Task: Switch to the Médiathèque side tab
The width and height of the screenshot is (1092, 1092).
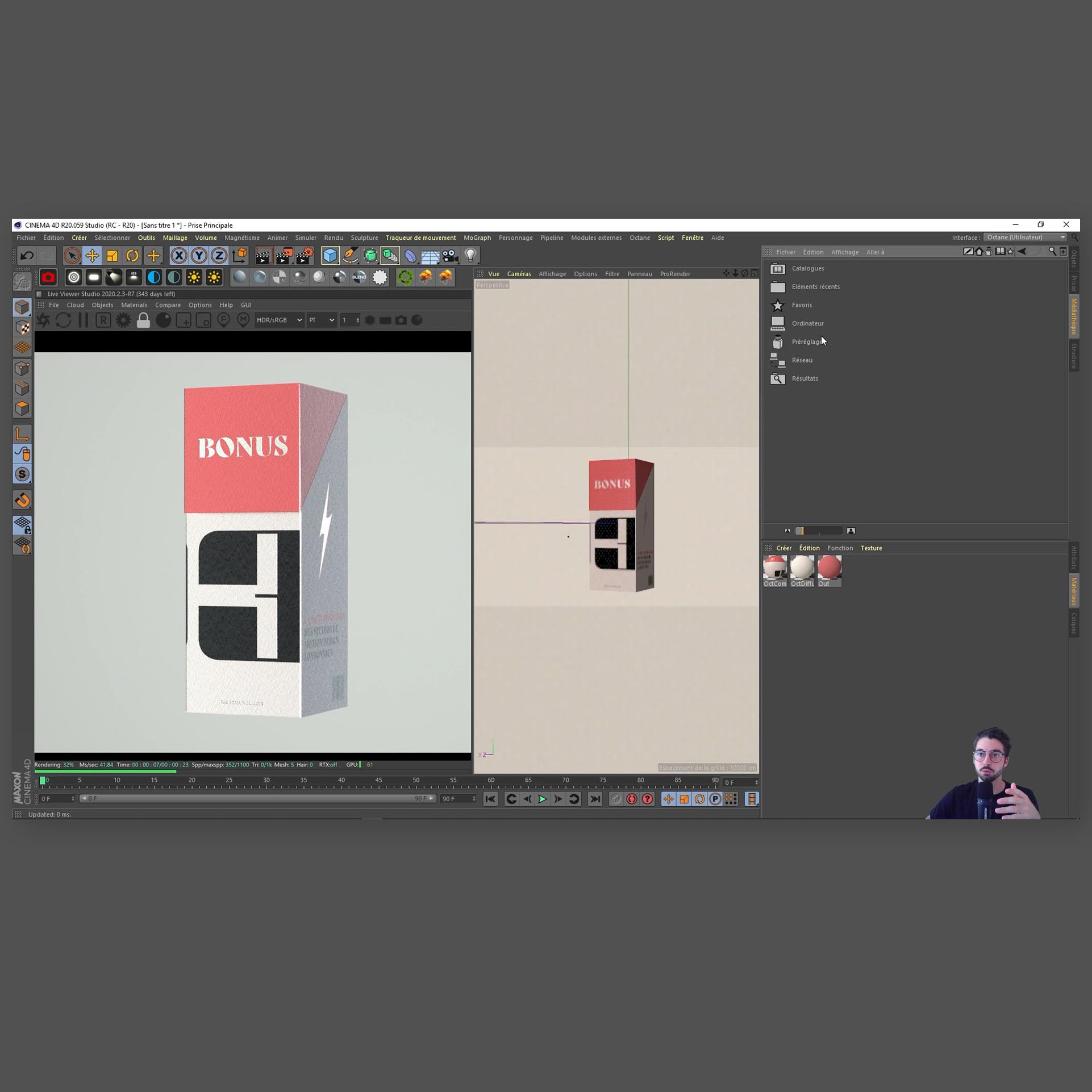Action: [x=1074, y=316]
